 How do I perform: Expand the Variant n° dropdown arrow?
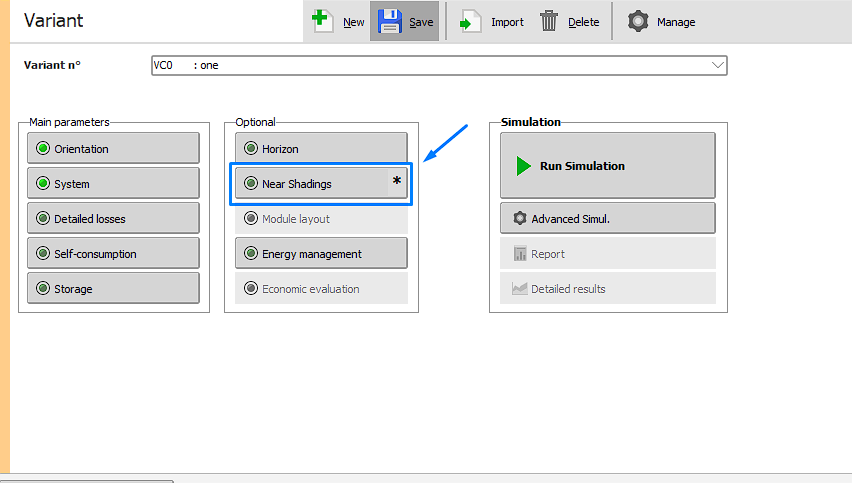click(717, 65)
